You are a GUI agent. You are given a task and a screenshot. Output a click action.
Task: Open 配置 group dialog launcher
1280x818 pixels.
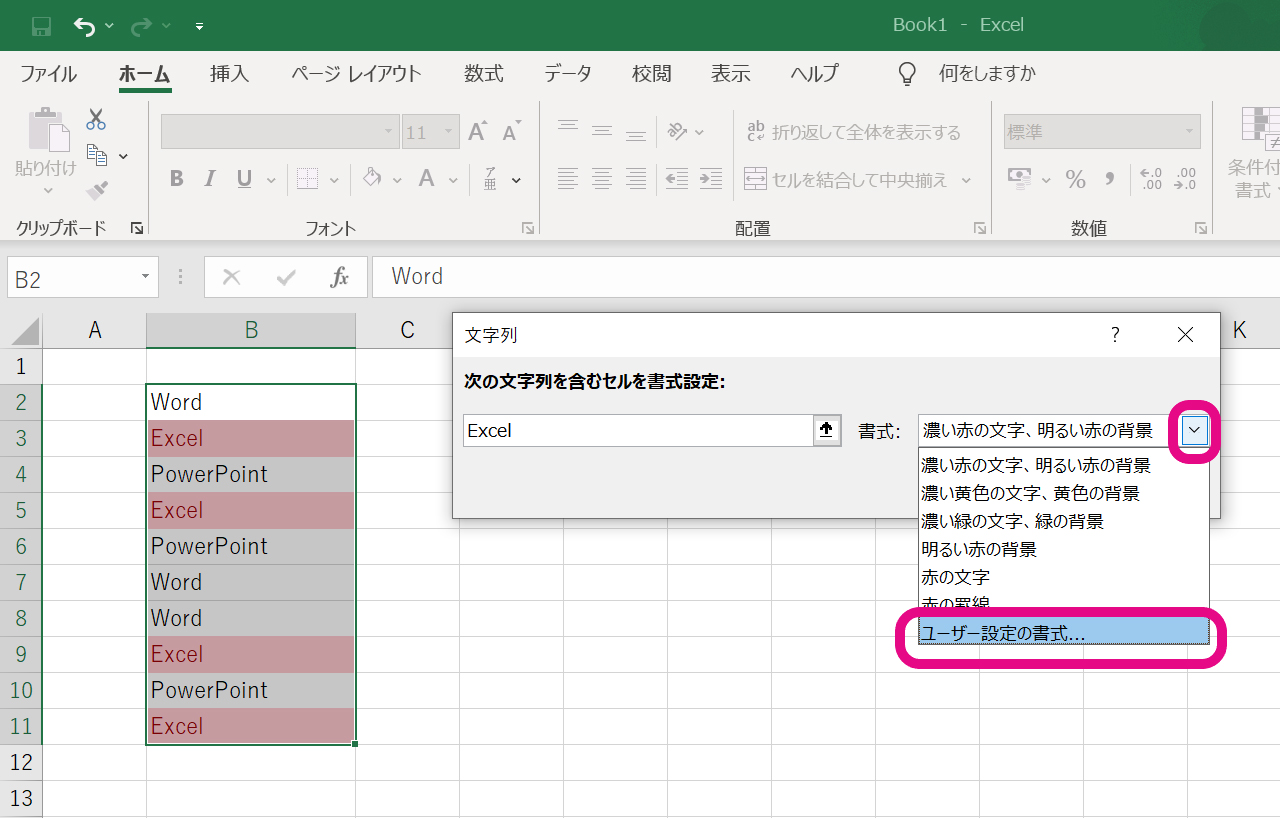point(980,229)
